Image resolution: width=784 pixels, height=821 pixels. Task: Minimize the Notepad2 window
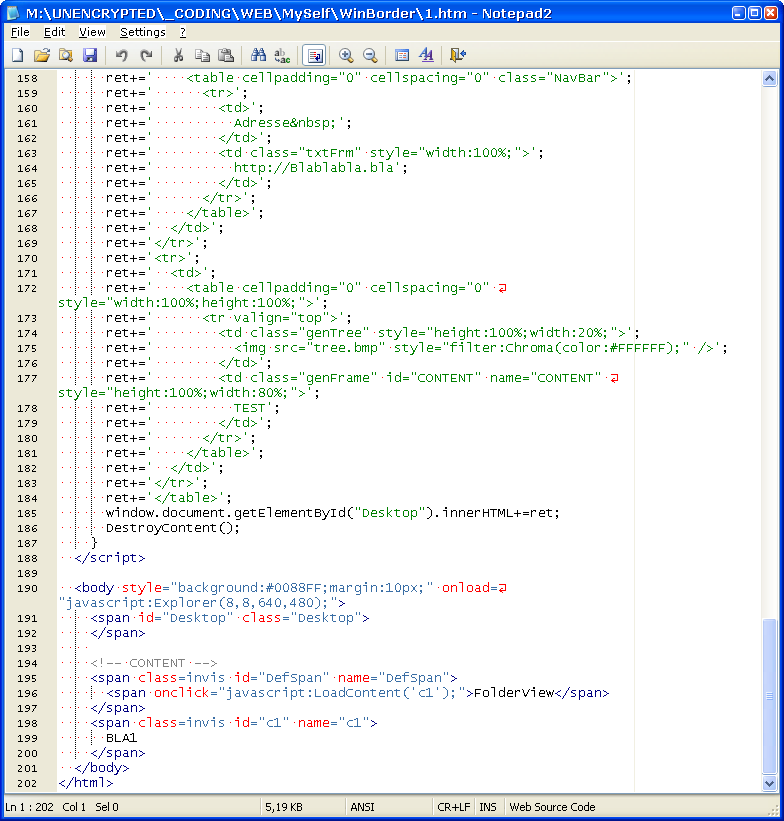coord(739,13)
